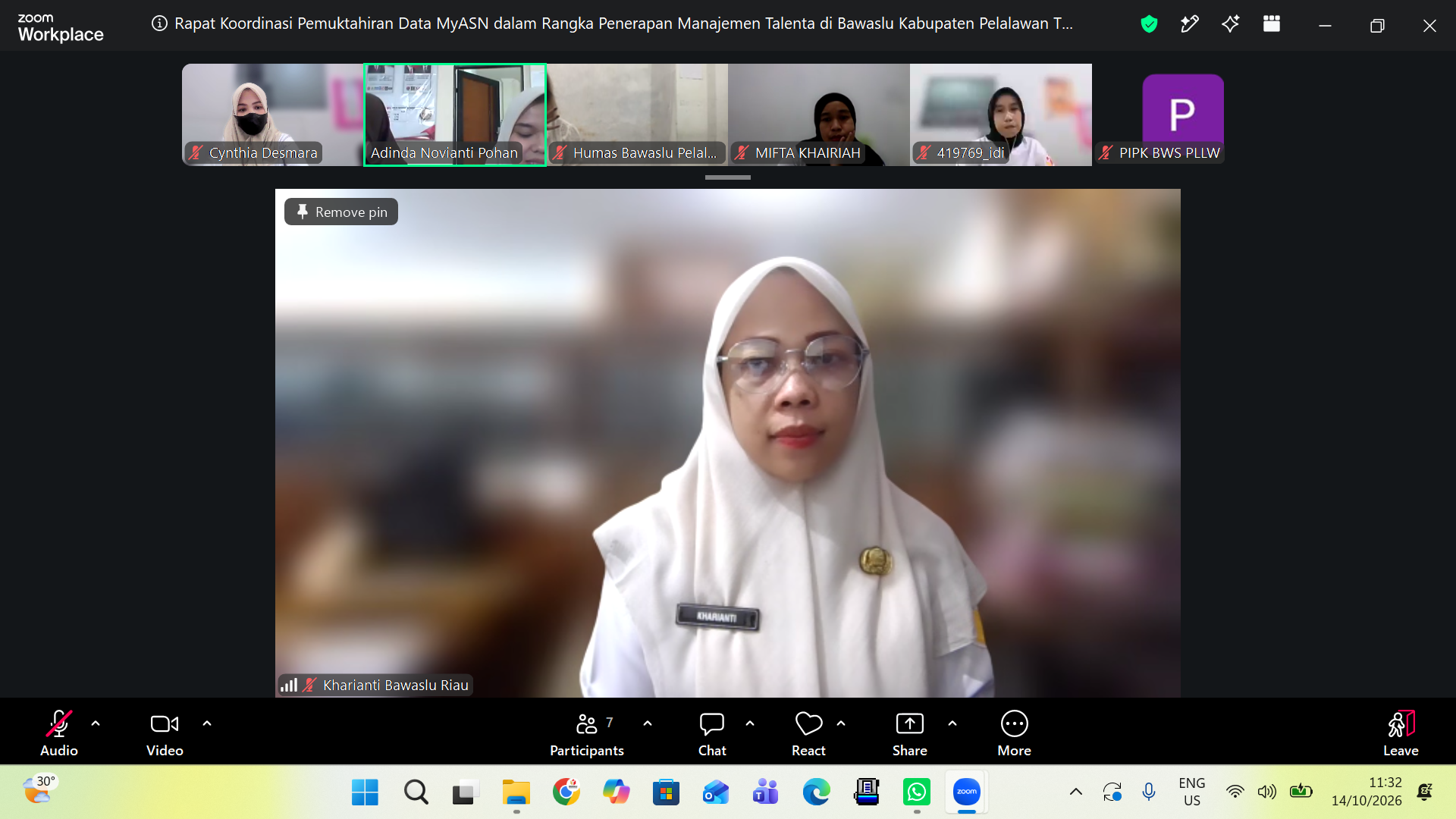Image resolution: width=1456 pixels, height=819 pixels.
Task: Expand the Chat options chevron
Action: tap(750, 723)
